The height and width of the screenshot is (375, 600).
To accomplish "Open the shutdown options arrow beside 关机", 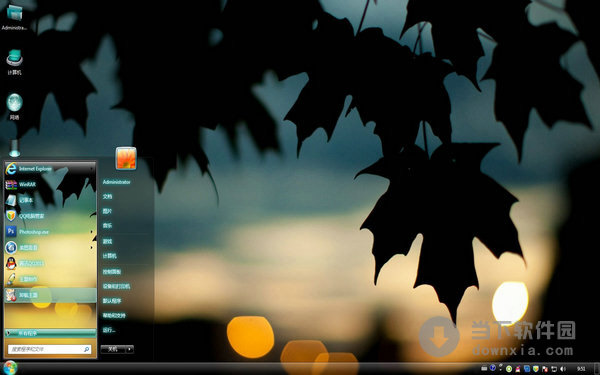I will 130,349.
